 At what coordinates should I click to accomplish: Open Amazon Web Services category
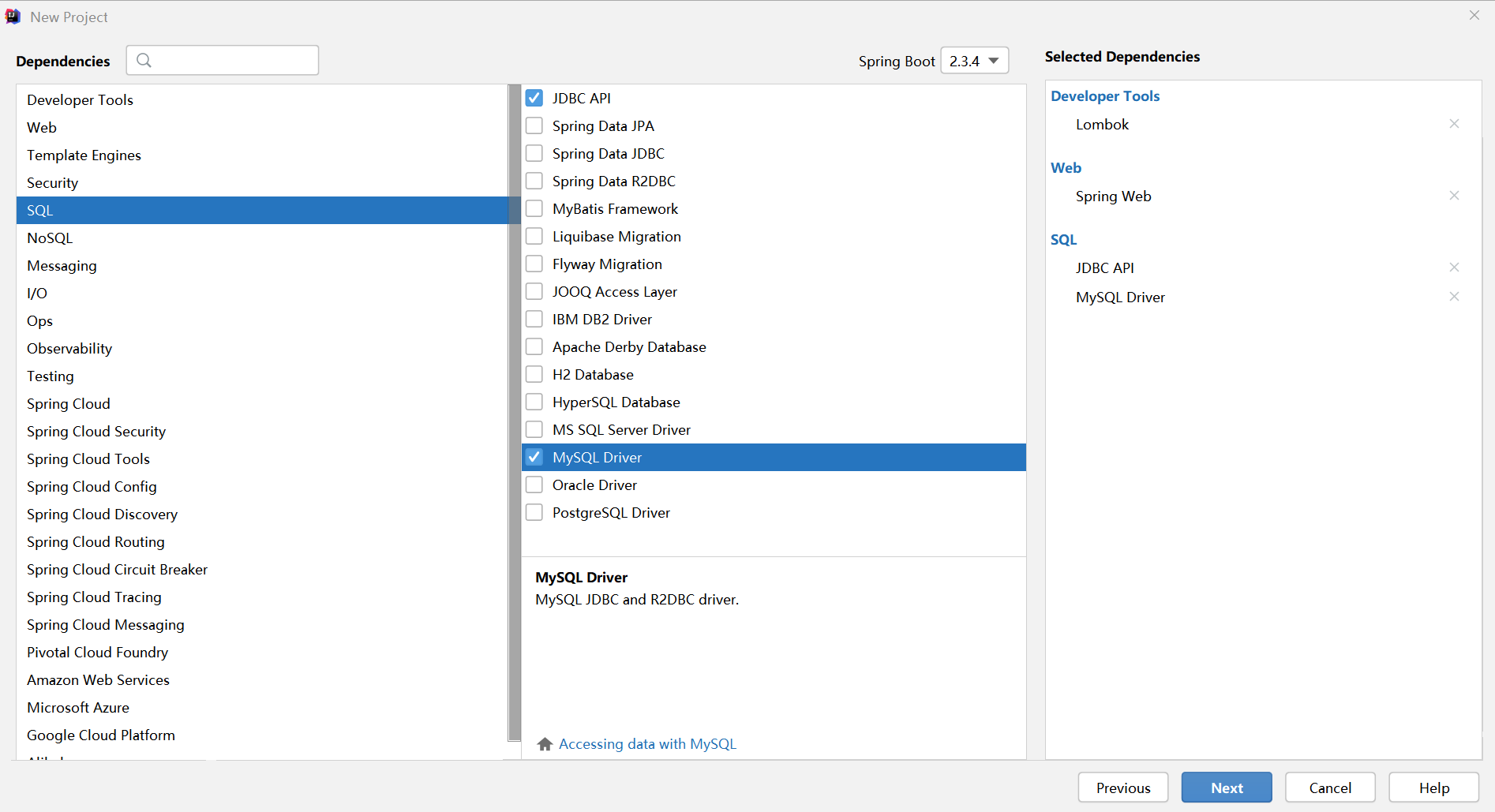pyautogui.click(x=262, y=679)
